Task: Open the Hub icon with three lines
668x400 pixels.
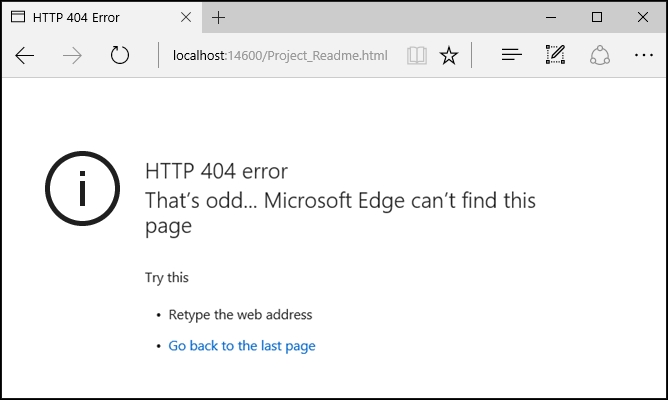Action: 512,55
